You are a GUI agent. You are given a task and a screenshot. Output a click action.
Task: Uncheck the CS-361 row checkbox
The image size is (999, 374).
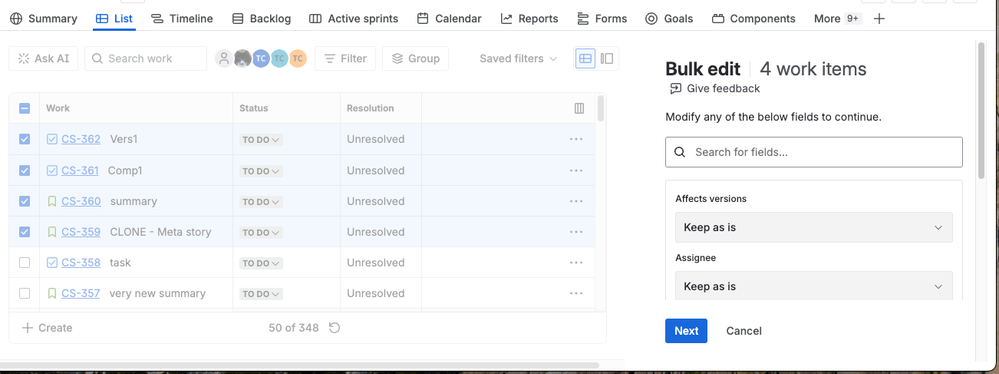click(24, 170)
